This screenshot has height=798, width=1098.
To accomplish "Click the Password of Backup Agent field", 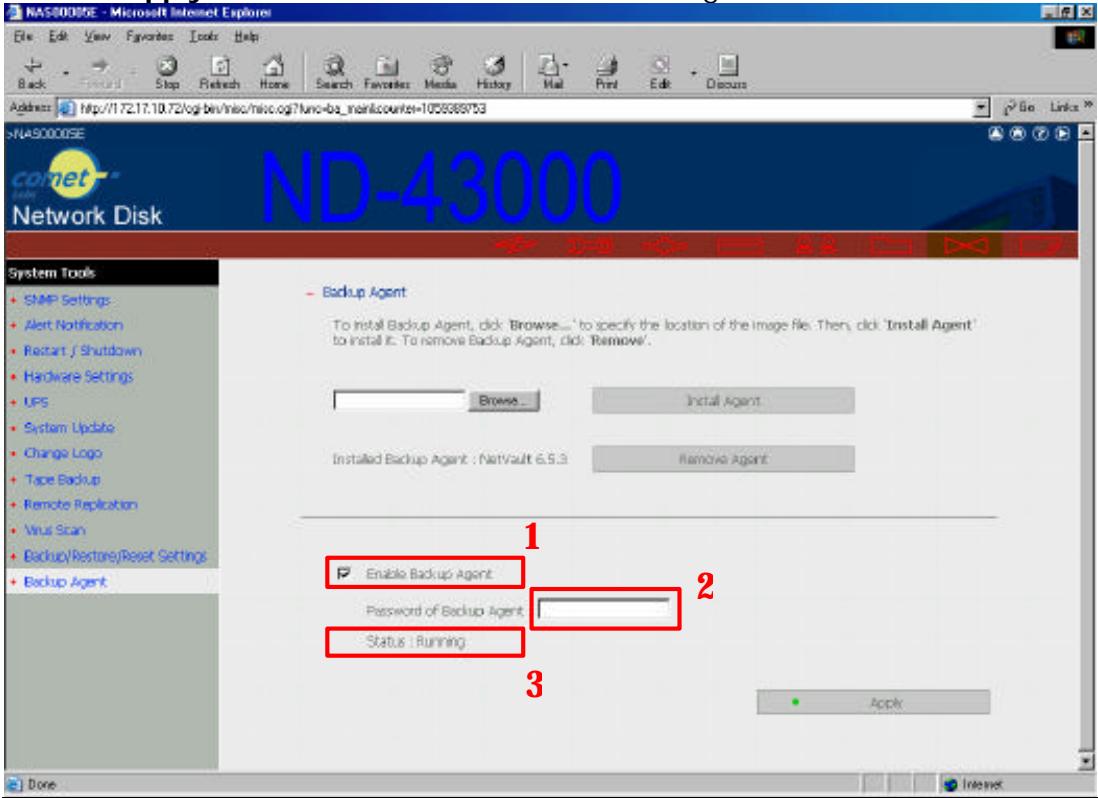I will click(x=604, y=610).
